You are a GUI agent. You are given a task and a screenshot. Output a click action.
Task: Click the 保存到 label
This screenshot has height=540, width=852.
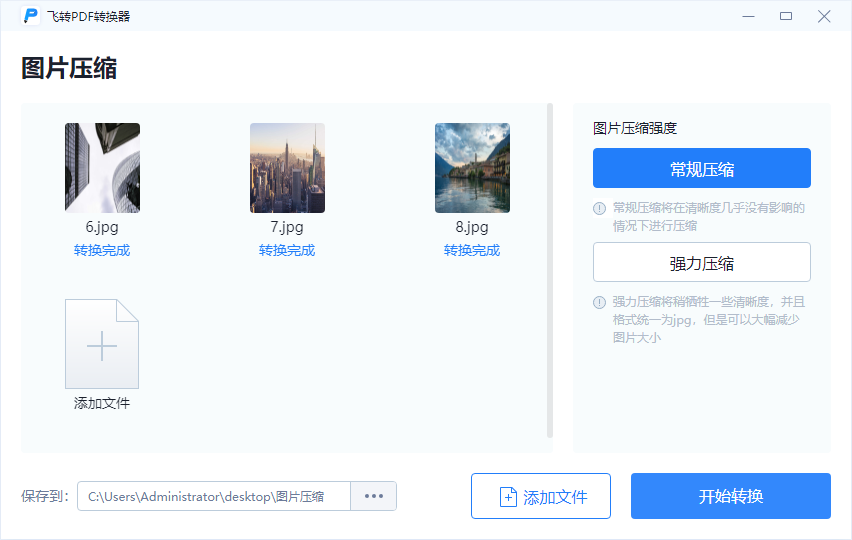click(x=45, y=496)
